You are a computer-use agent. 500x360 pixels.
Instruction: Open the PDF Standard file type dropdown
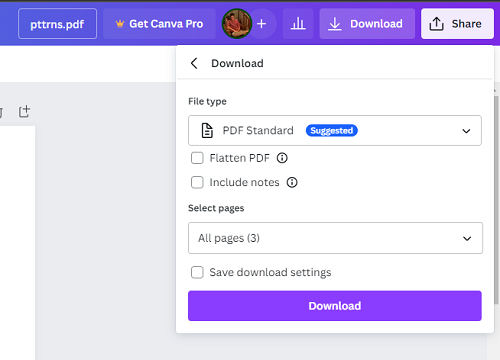335,130
